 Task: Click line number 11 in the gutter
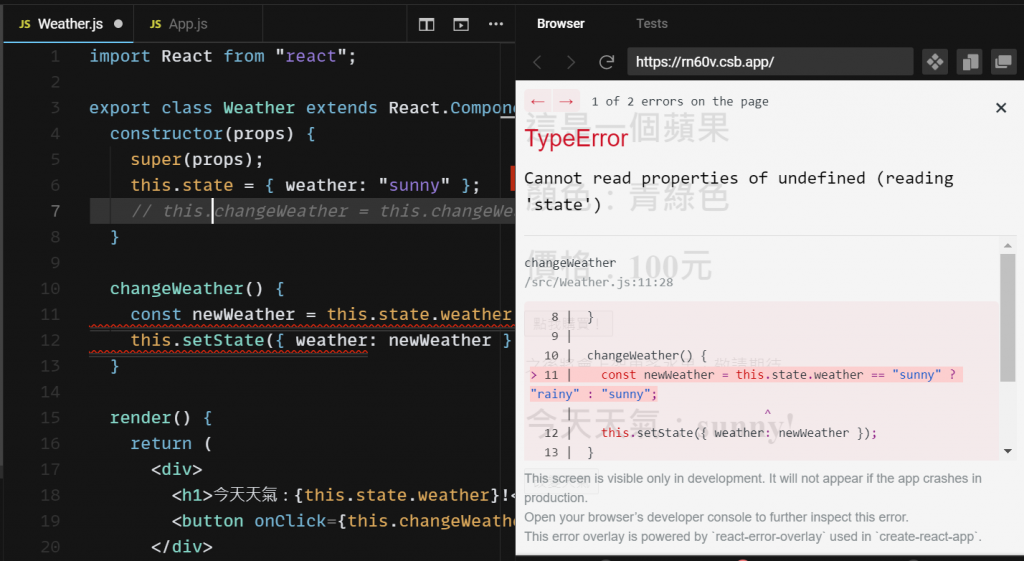pos(50,314)
